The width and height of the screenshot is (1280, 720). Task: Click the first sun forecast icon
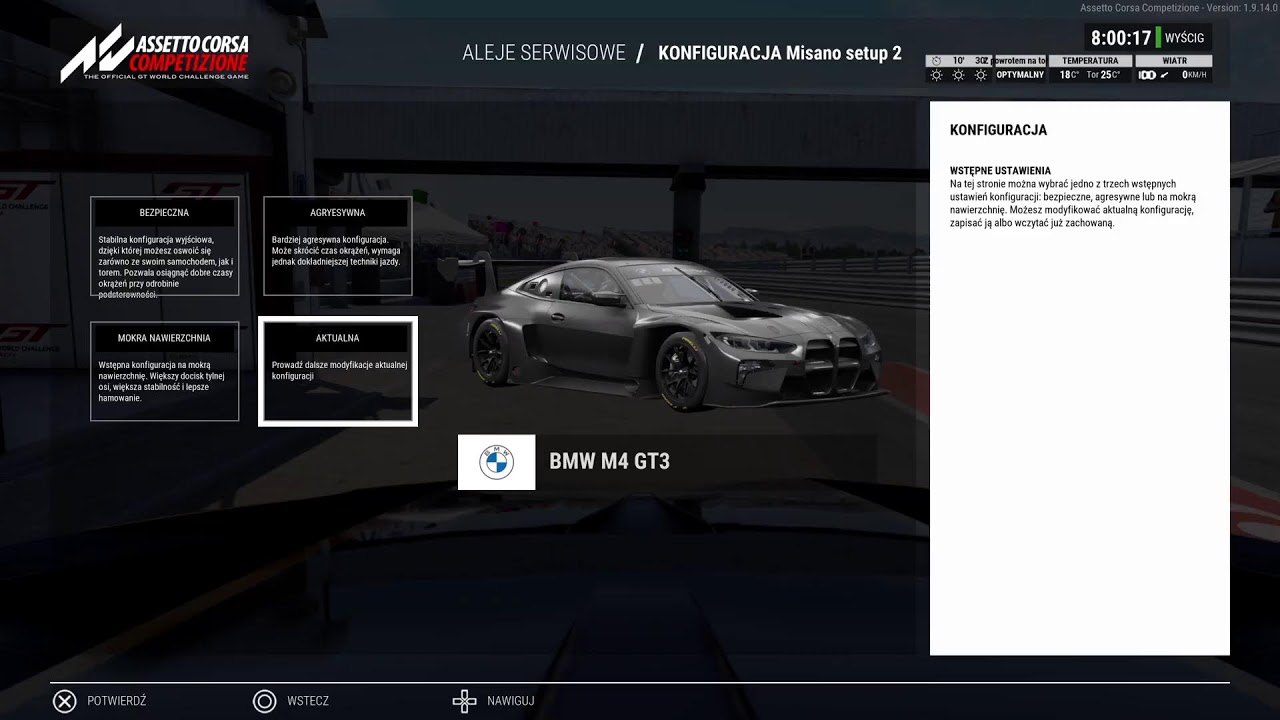(x=936, y=75)
